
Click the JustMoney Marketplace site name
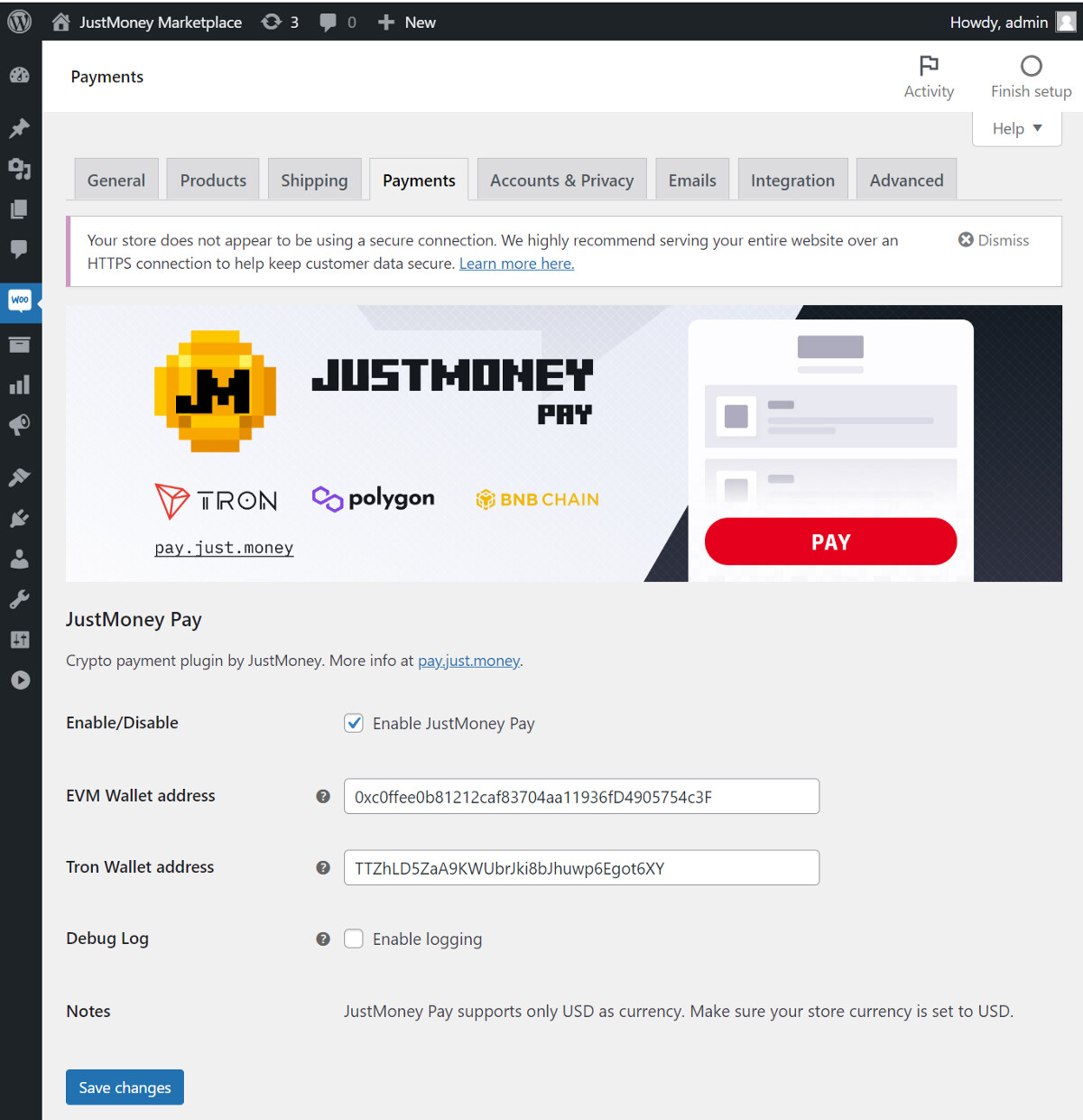point(161,22)
